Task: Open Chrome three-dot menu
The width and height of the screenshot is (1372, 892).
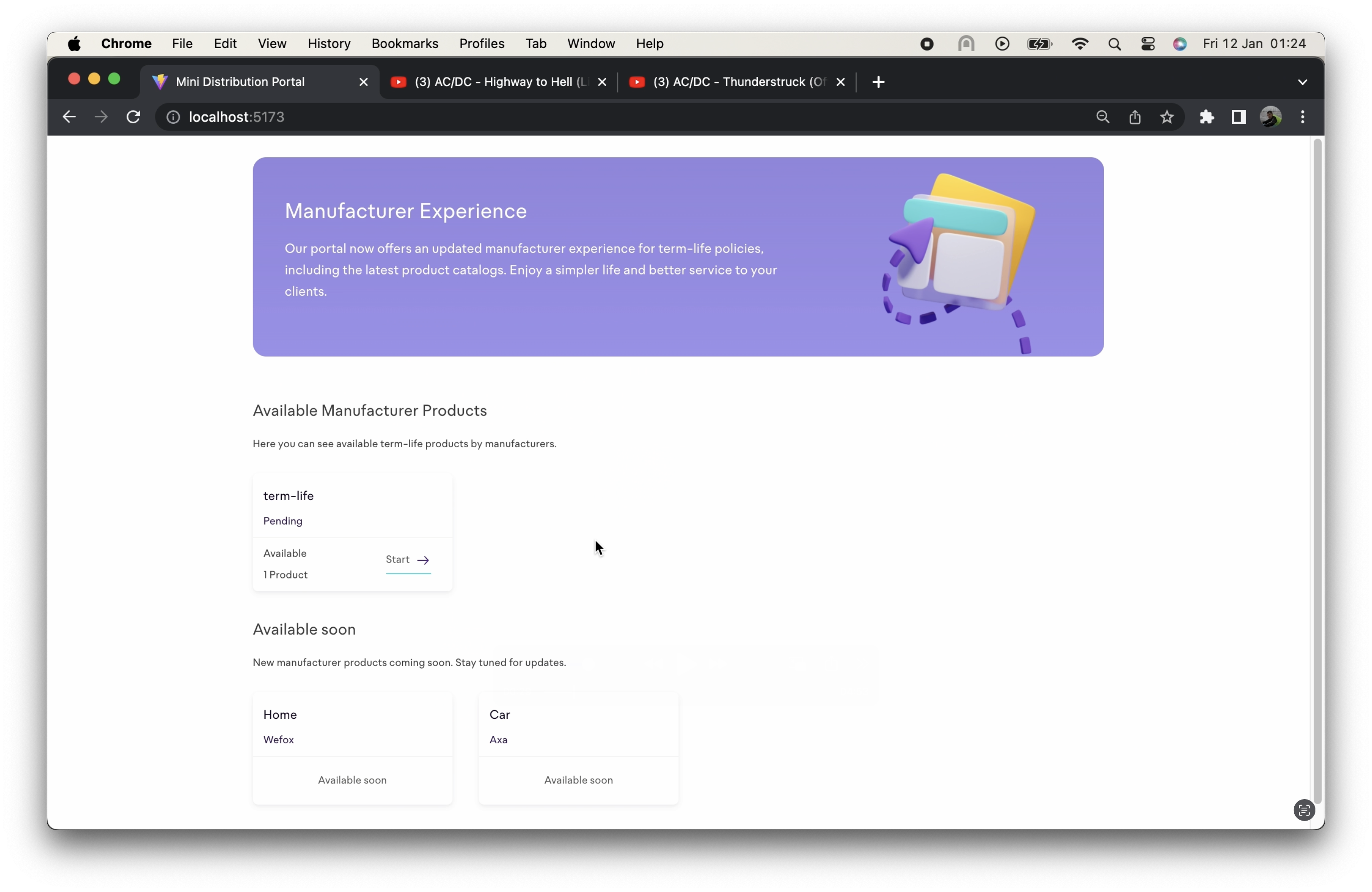Action: 1303,117
